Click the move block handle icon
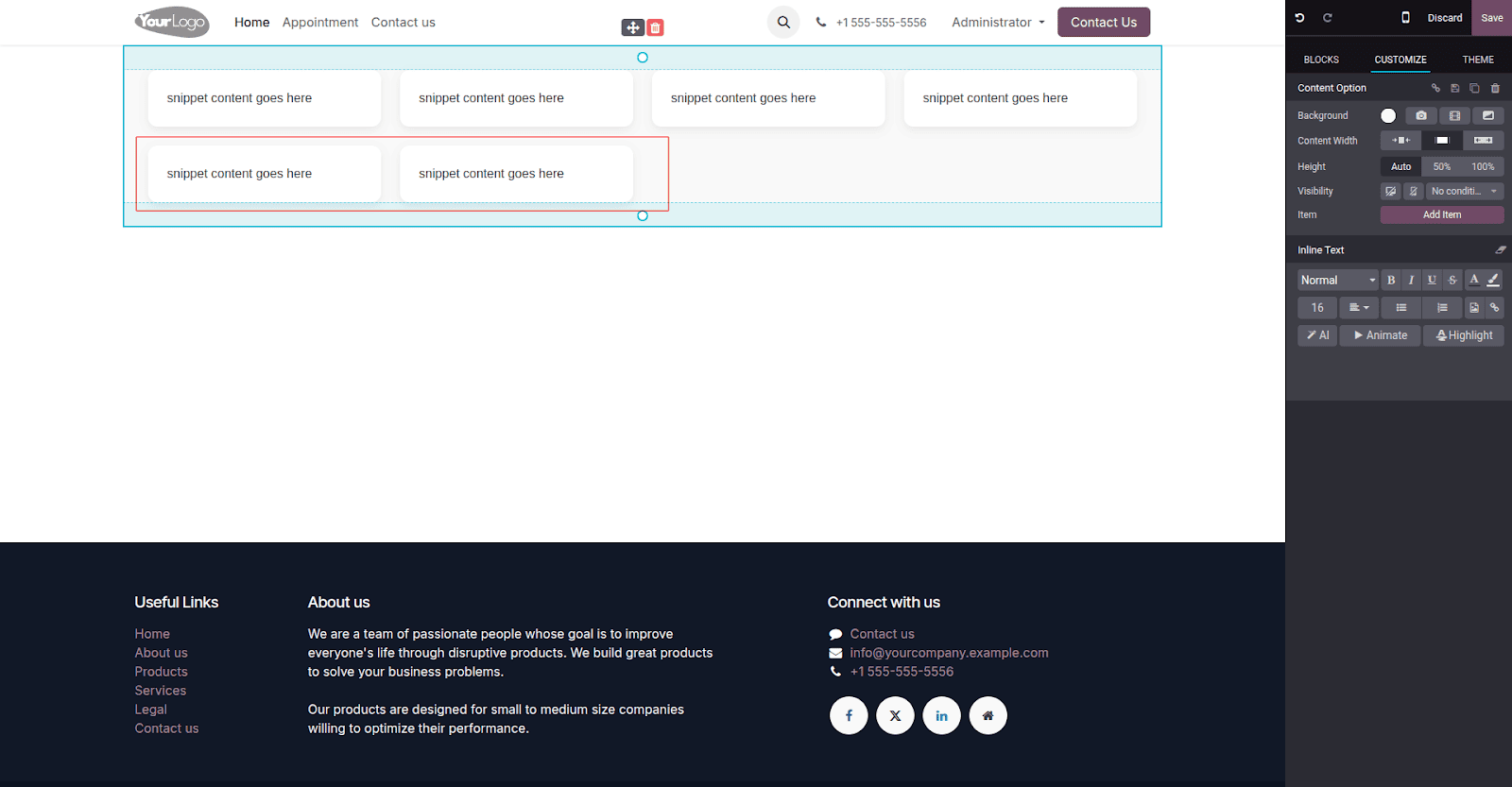 tap(632, 27)
